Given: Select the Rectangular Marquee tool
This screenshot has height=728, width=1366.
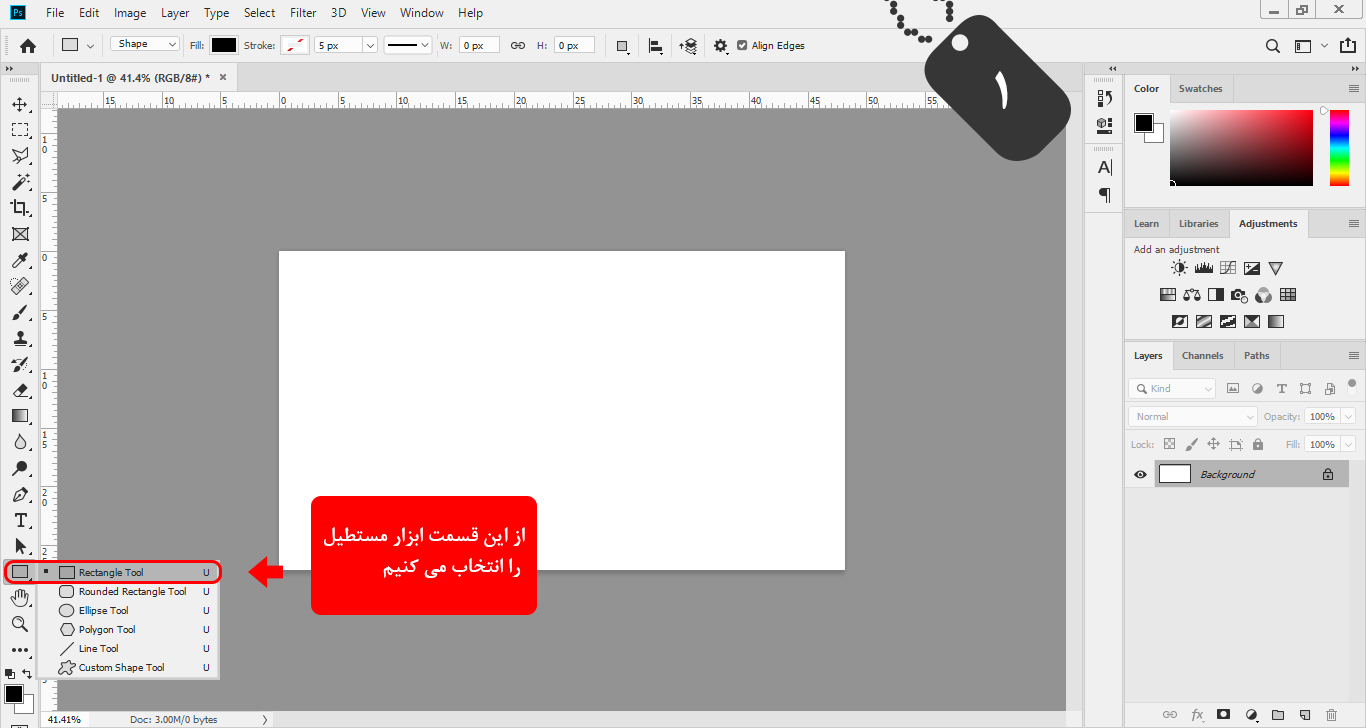Looking at the screenshot, I should click(x=20, y=130).
